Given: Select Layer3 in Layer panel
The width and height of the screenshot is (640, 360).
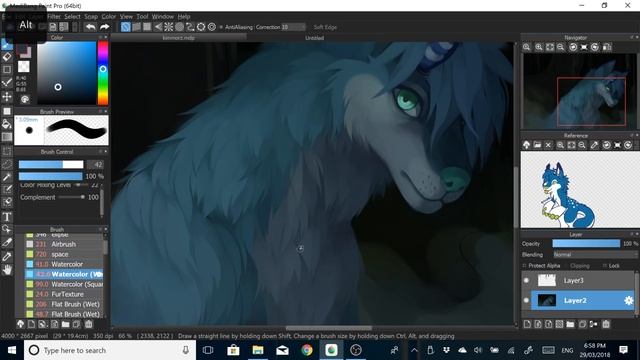Looking at the screenshot, I should 583,280.
